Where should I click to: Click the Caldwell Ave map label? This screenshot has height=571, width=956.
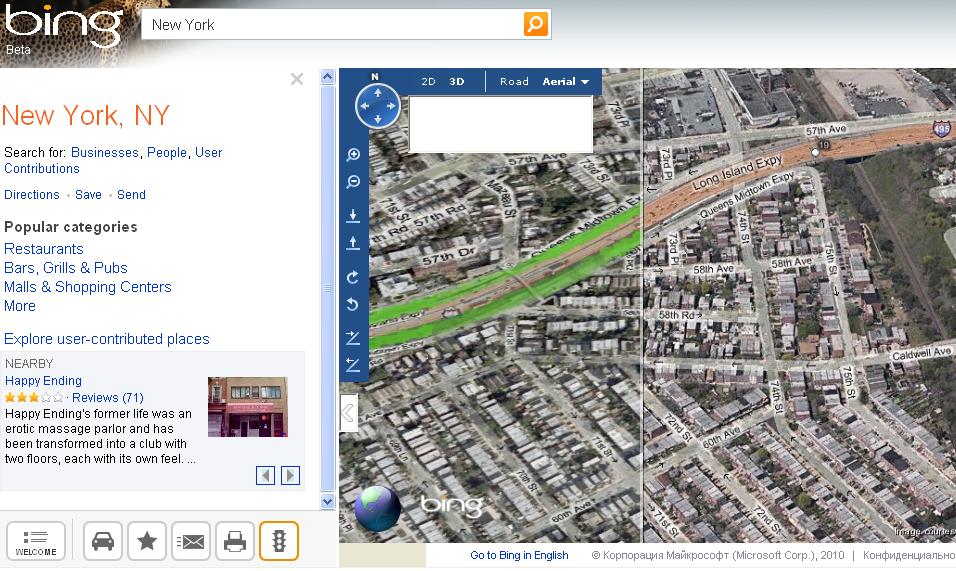[921, 352]
